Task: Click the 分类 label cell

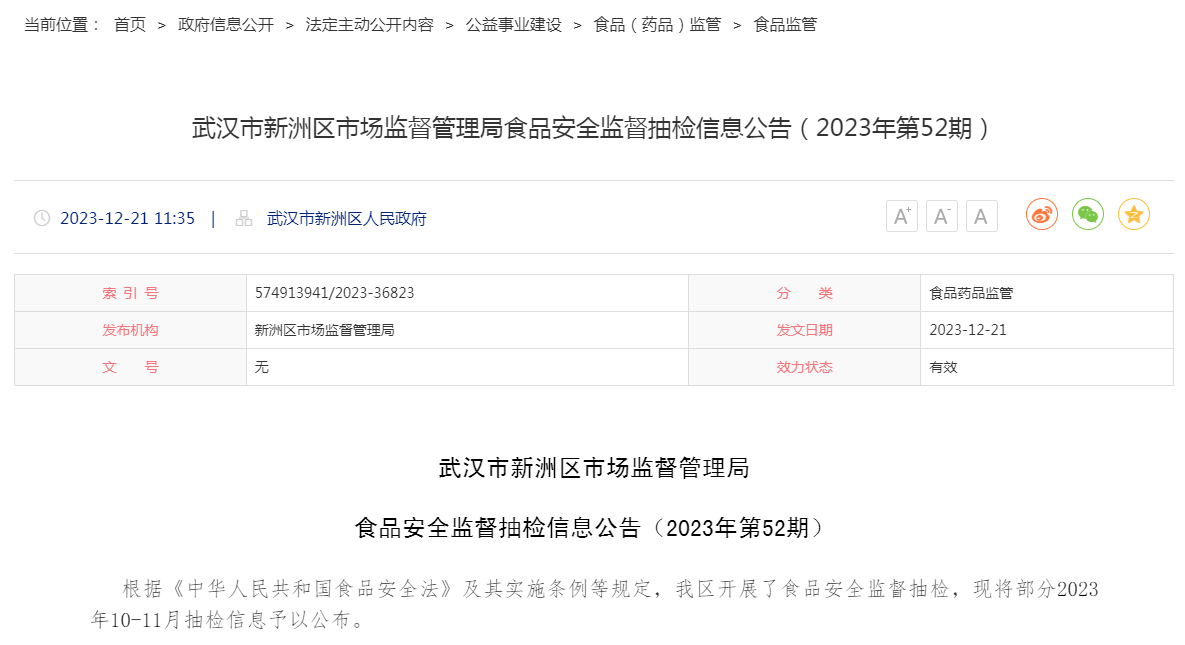Action: coord(804,293)
